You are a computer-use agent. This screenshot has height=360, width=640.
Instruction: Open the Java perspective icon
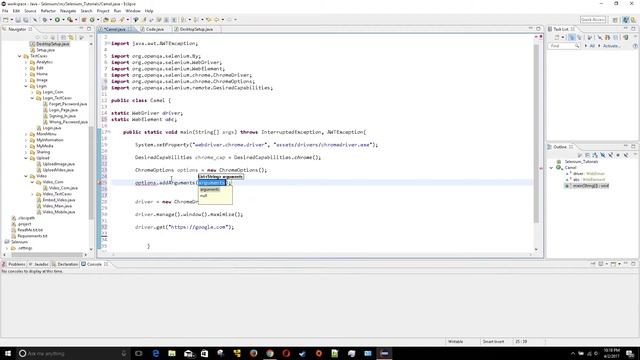coord(626,20)
